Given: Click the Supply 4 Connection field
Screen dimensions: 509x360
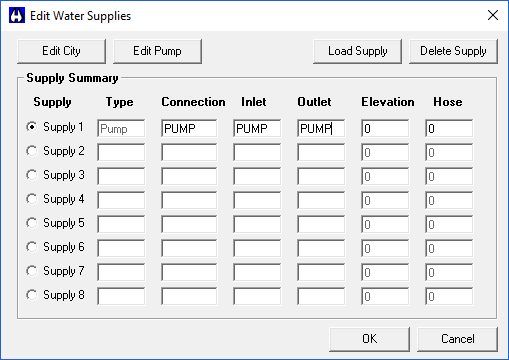Looking at the screenshot, I should click(x=189, y=200).
